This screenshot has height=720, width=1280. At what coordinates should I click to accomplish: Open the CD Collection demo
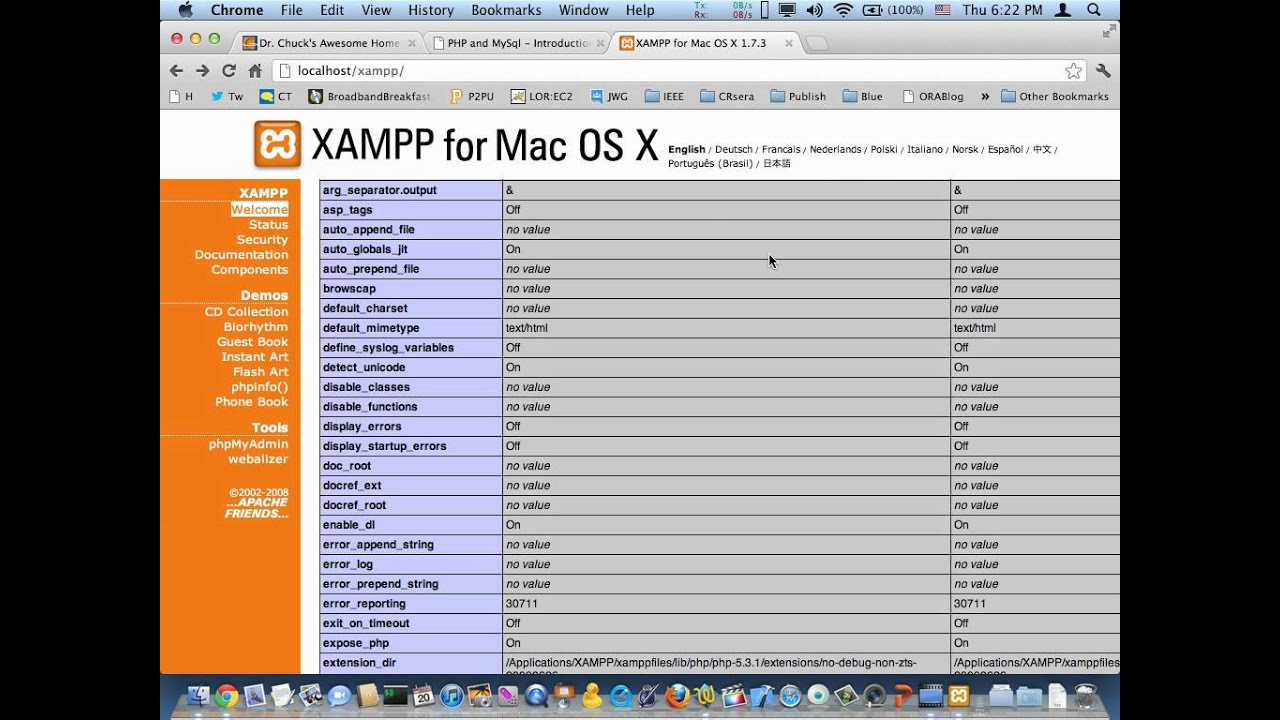(246, 312)
